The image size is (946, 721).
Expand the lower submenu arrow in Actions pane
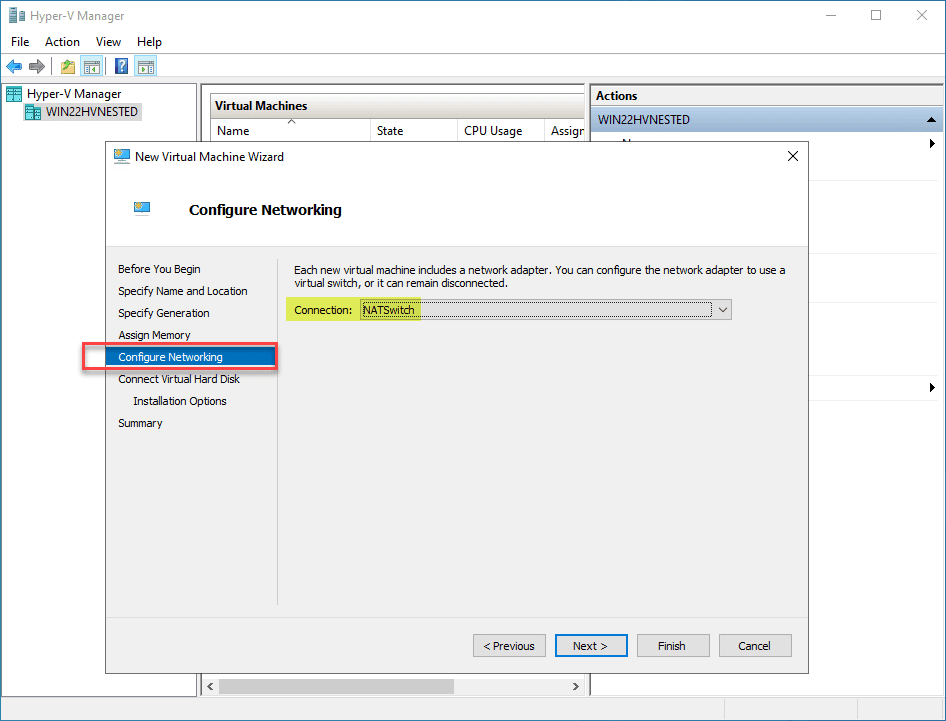(932, 387)
